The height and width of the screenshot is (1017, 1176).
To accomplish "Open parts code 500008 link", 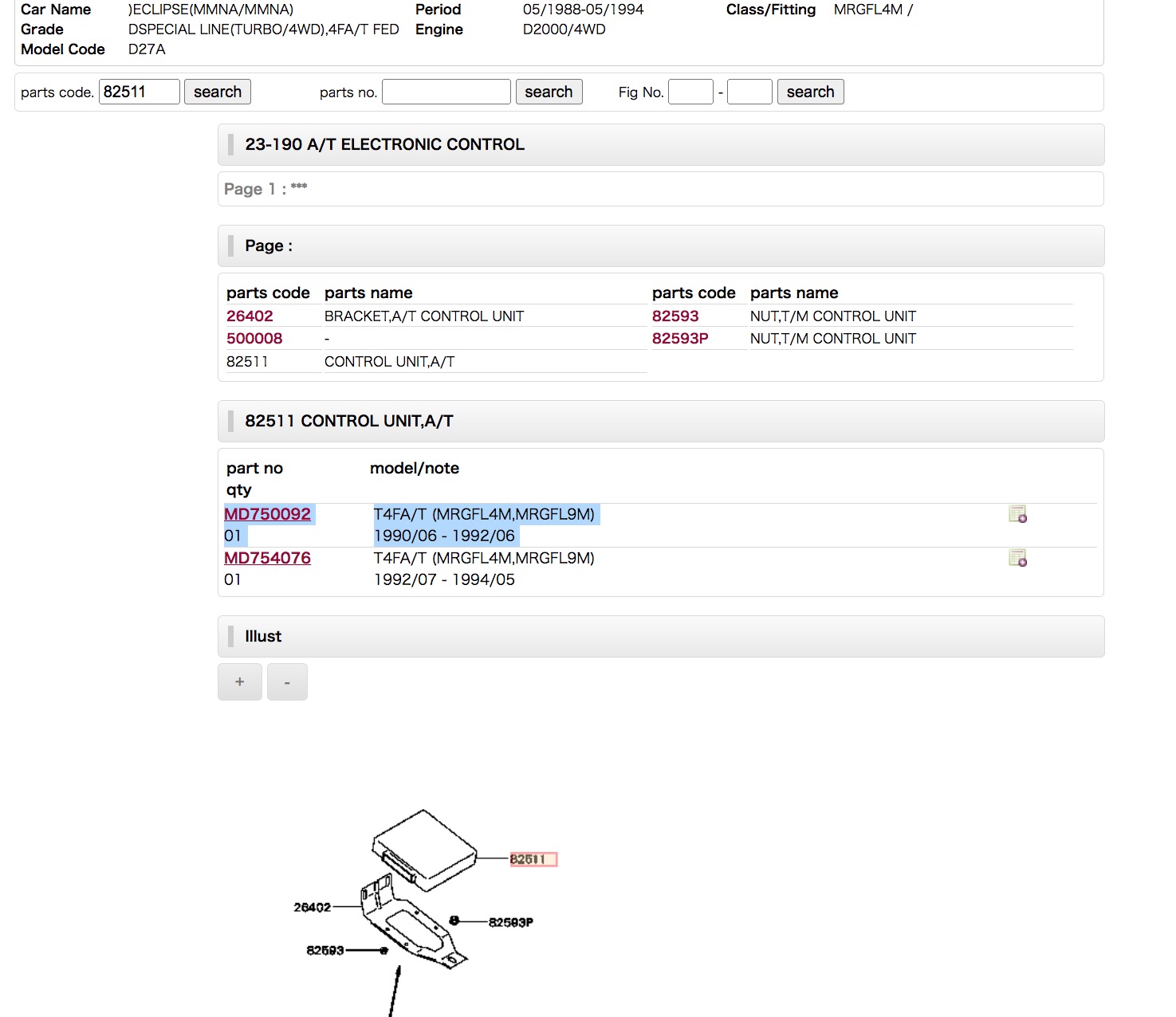I will tap(254, 339).
